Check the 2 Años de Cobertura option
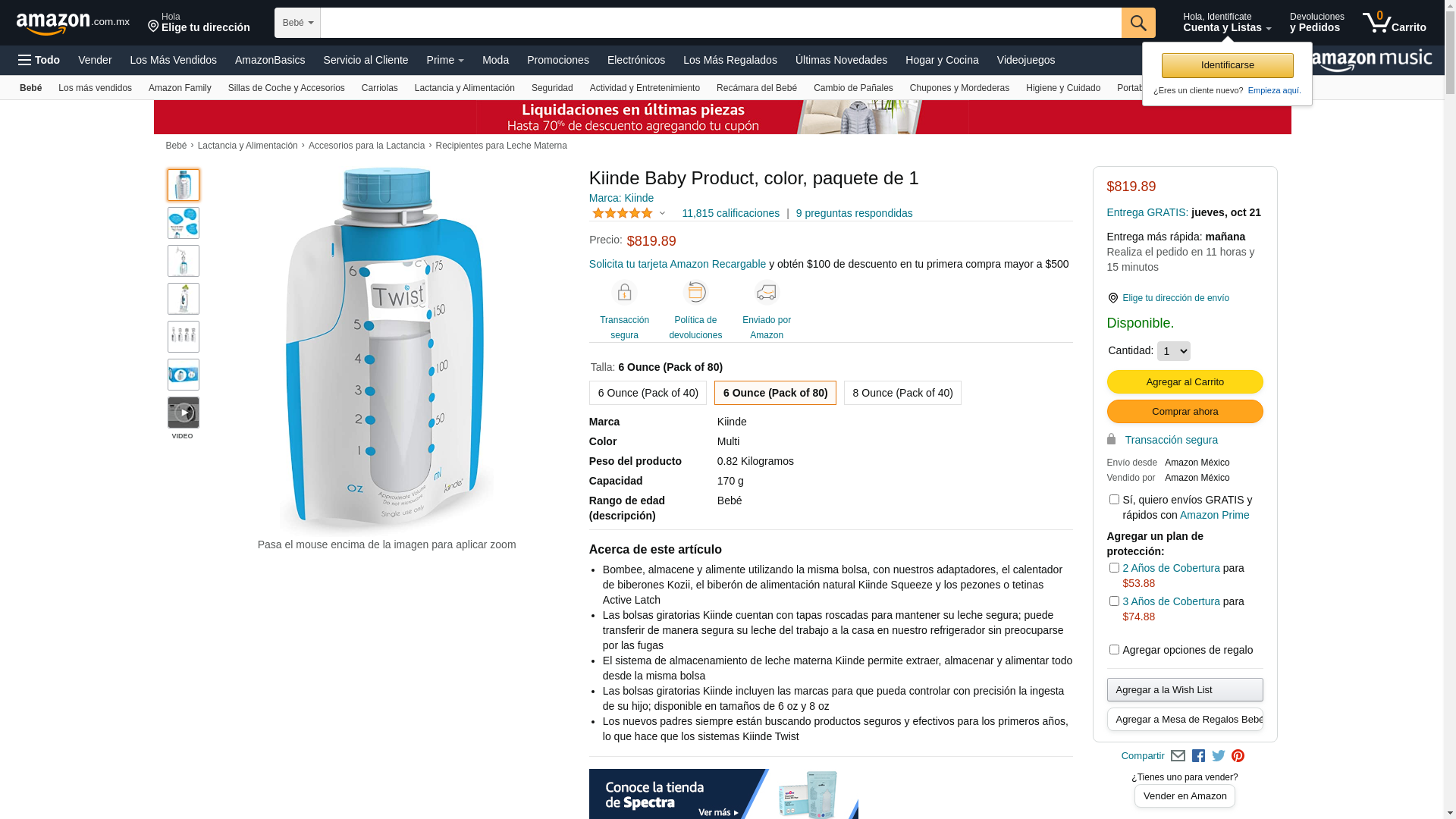Viewport: 1456px width, 819px height. pyautogui.click(x=1114, y=568)
